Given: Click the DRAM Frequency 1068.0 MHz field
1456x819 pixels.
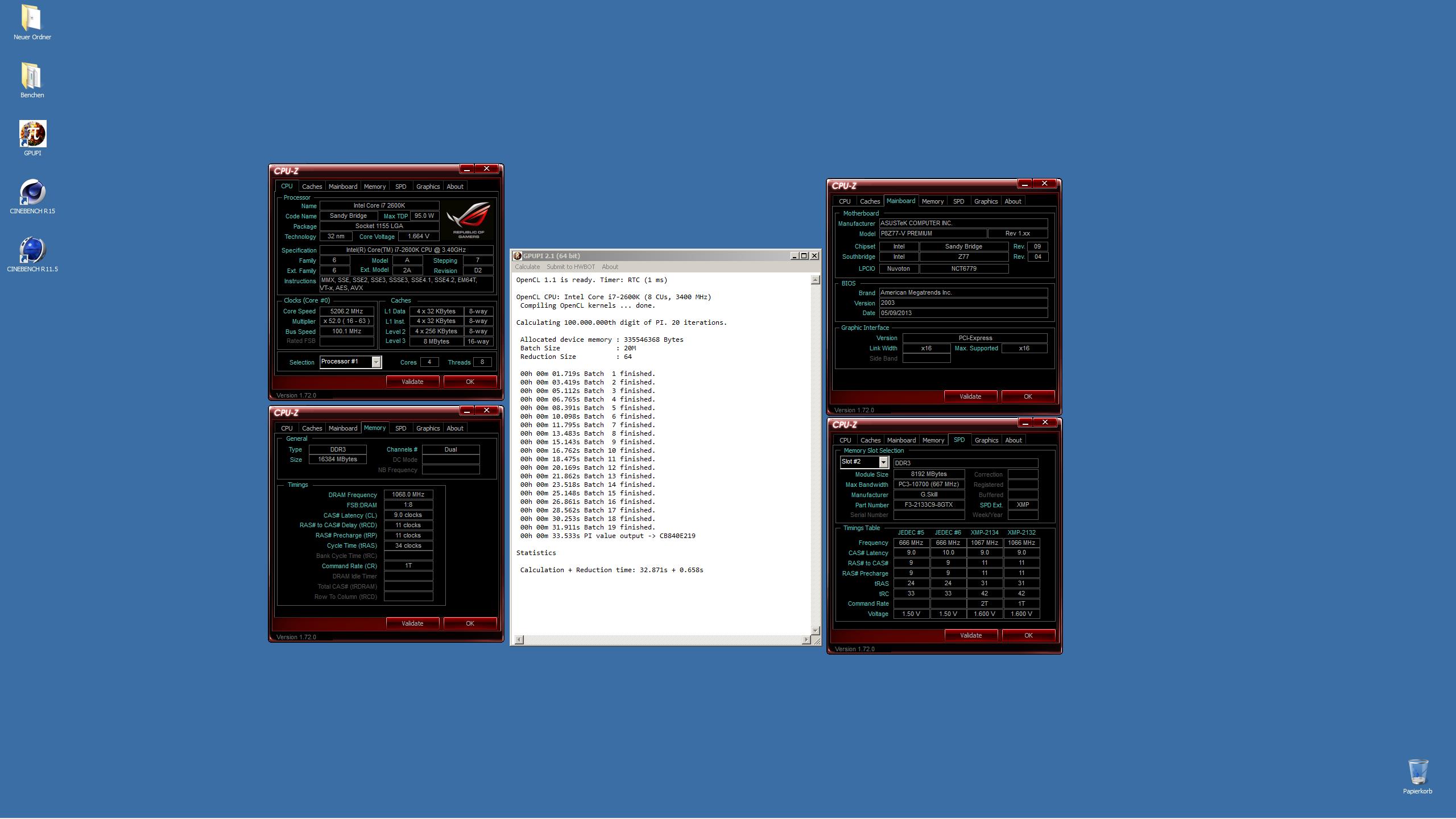Looking at the screenshot, I should 408,495.
